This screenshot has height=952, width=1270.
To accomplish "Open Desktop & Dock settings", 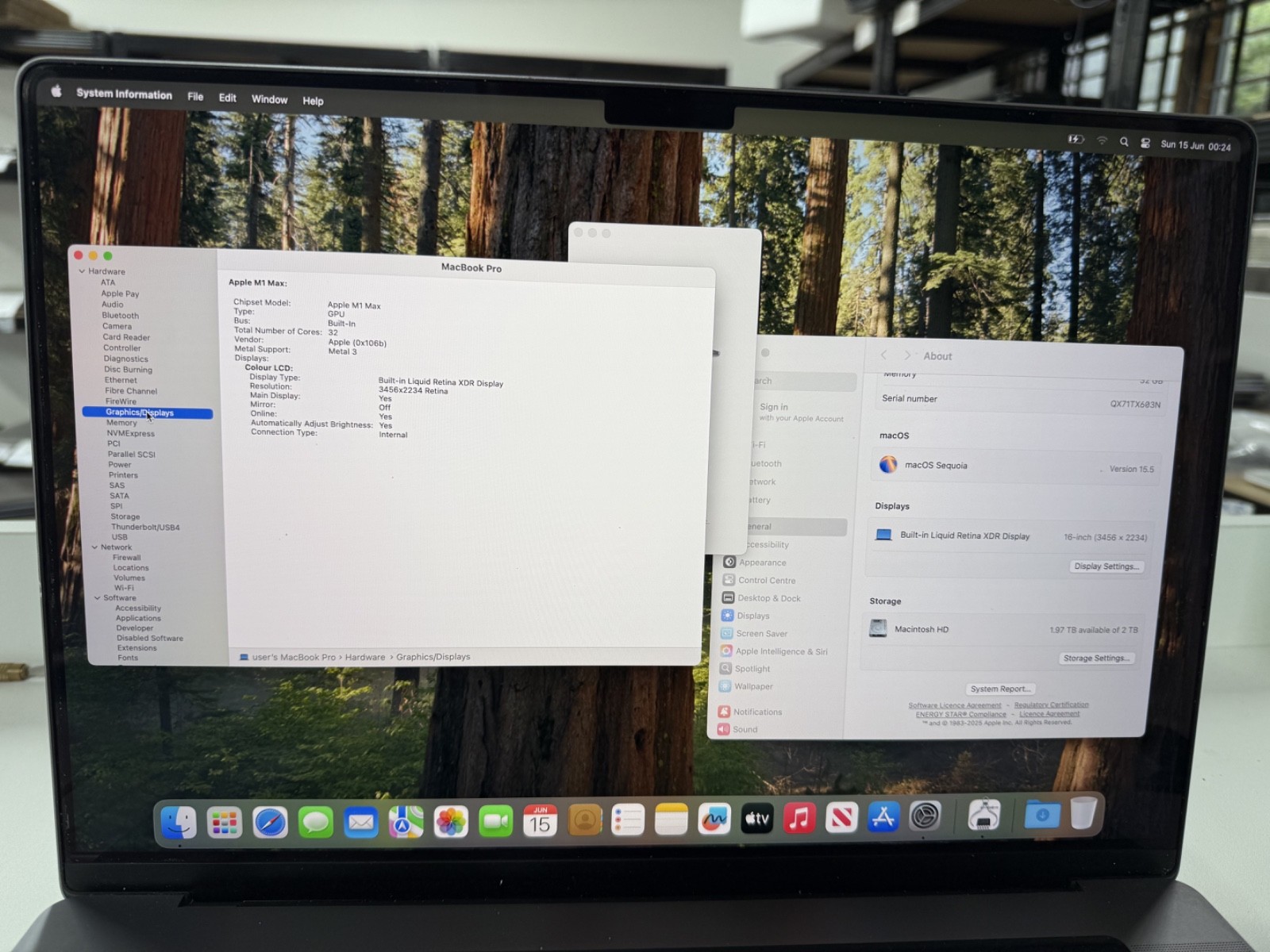I will click(x=760, y=598).
